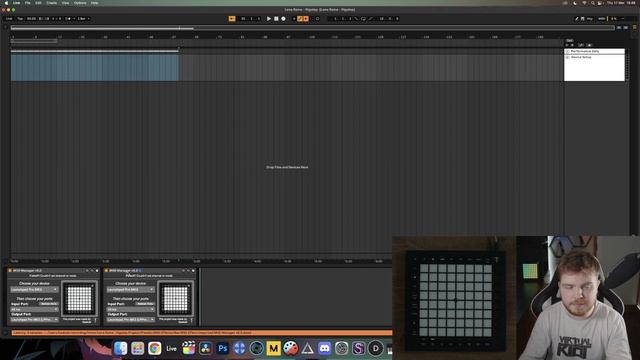
Task: Click the orange status bar message
Action: (202, 333)
